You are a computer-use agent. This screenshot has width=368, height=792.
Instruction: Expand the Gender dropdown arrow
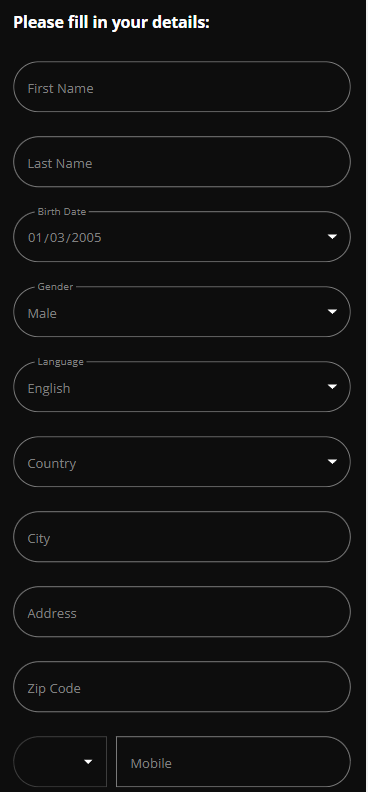point(332,312)
